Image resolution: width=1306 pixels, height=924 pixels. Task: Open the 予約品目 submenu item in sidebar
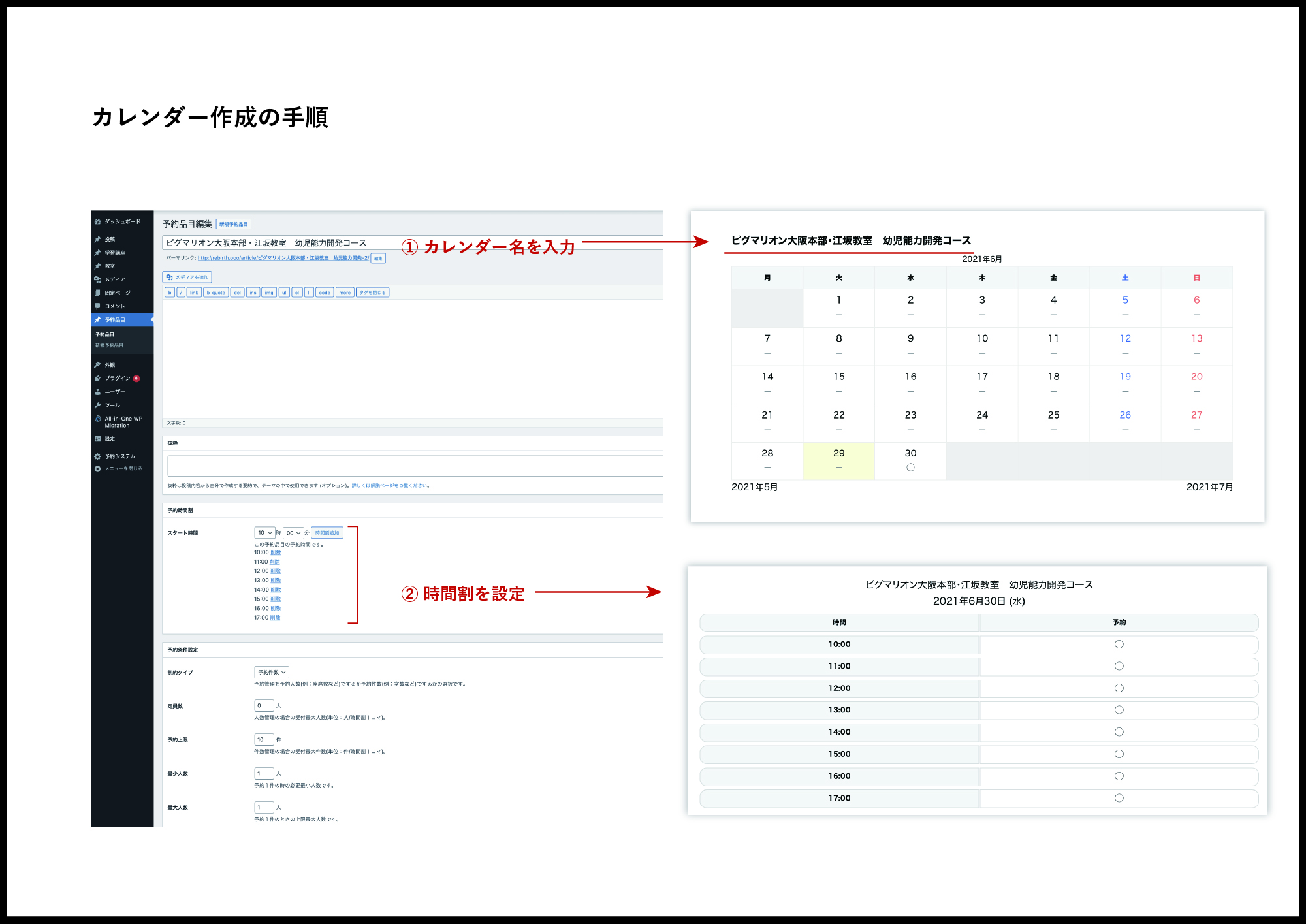pos(104,334)
